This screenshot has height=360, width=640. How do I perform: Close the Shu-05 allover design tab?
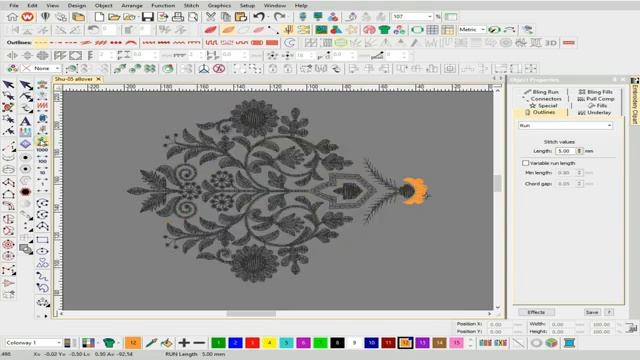pyautogui.click(x=98, y=79)
